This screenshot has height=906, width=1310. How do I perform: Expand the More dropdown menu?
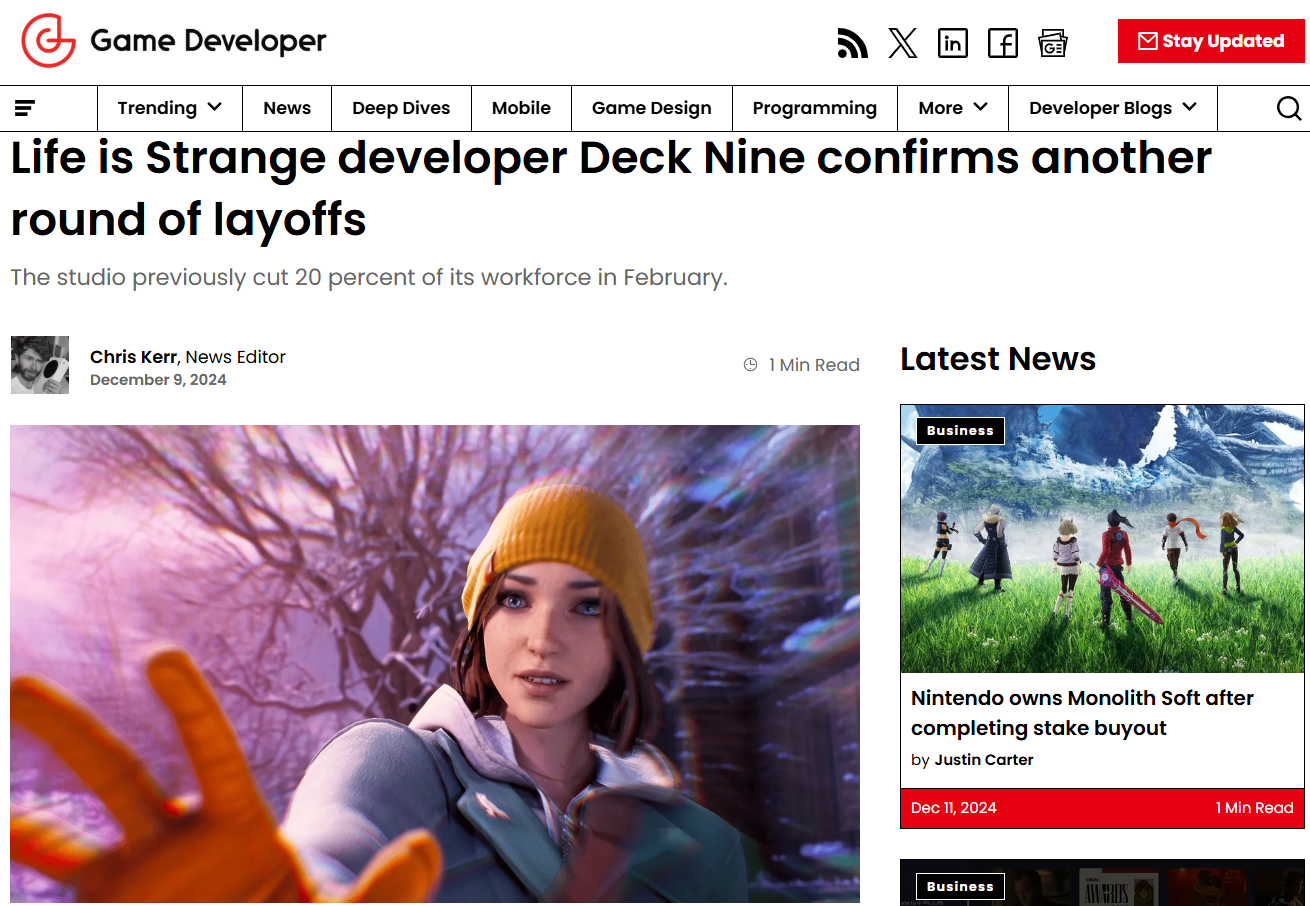coord(953,108)
